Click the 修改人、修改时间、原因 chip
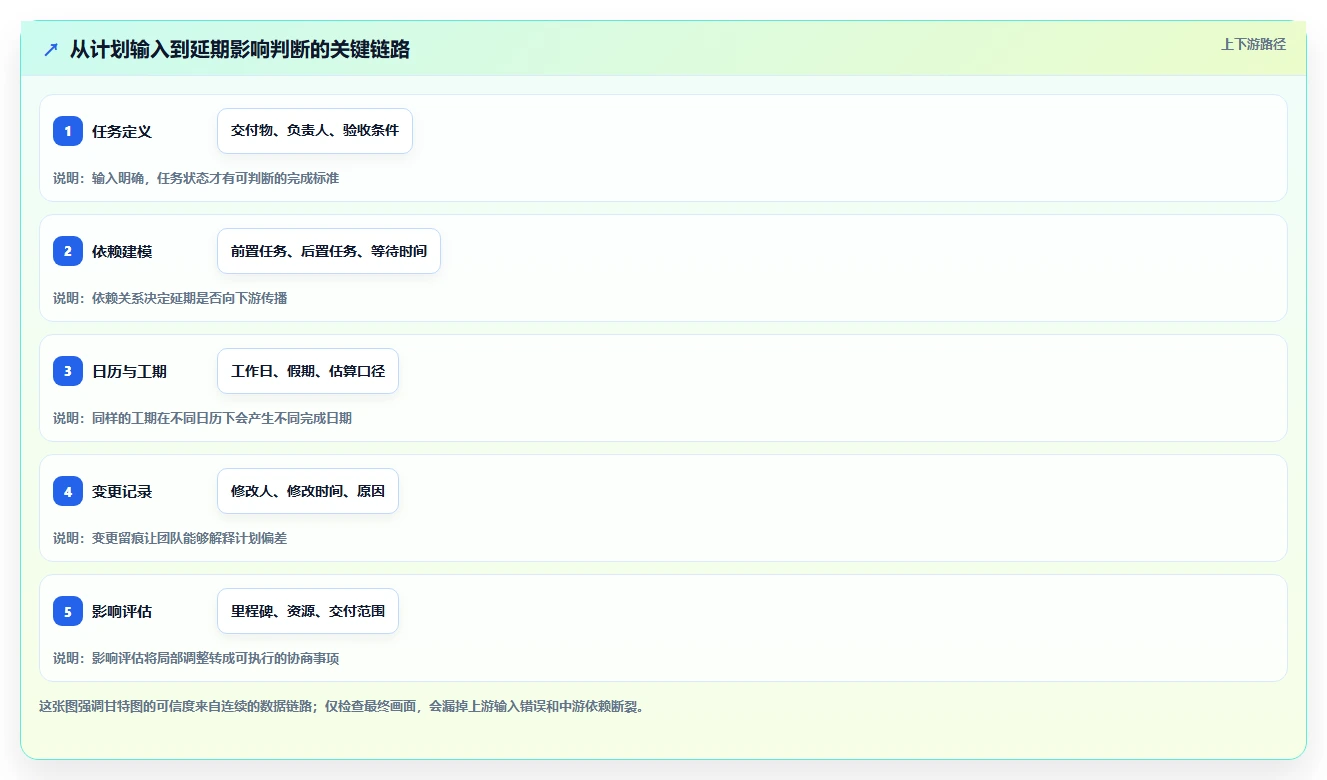 tap(308, 491)
